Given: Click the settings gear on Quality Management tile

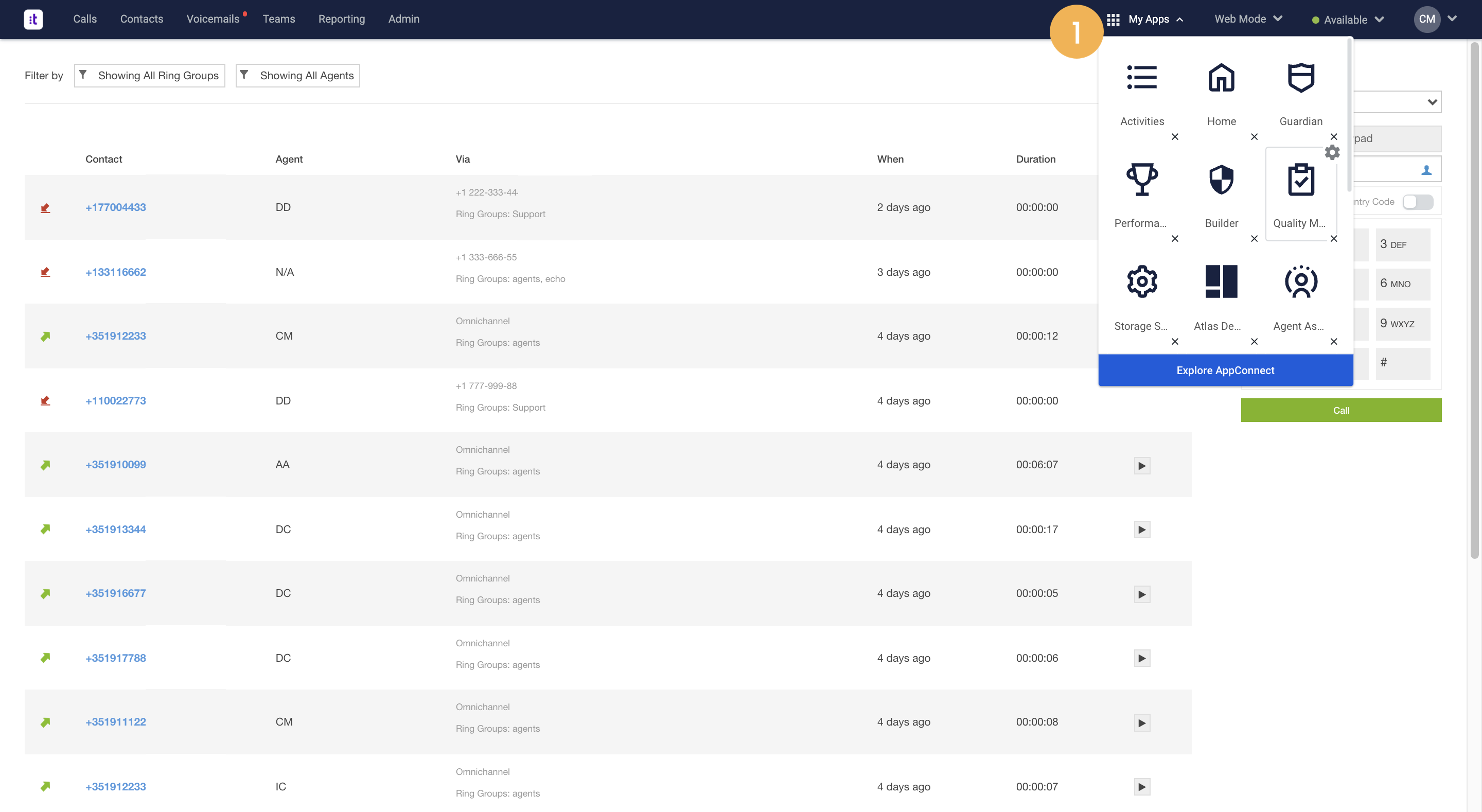Looking at the screenshot, I should tap(1332, 152).
